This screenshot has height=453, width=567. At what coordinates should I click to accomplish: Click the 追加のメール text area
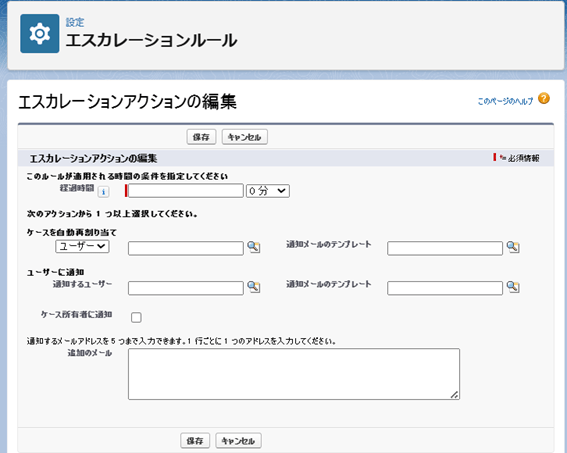[294, 374]
